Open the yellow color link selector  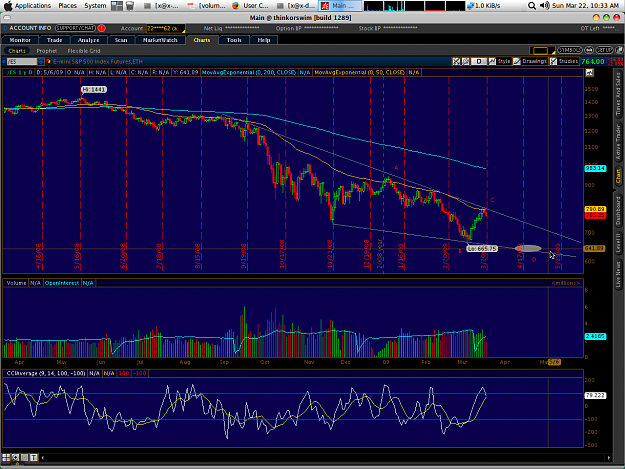click(x=542, y=51)
